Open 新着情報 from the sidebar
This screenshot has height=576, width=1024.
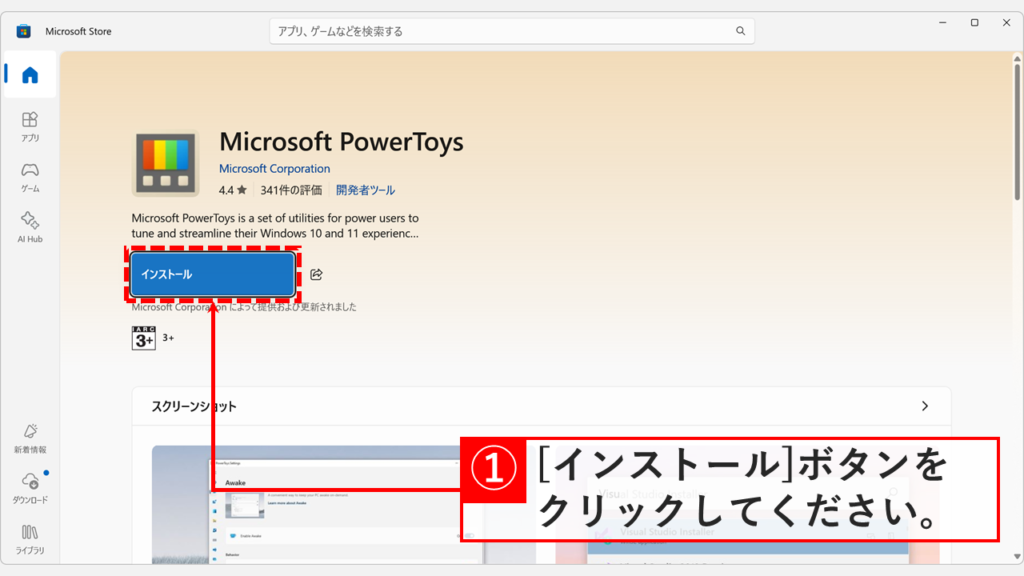(29, 438)
